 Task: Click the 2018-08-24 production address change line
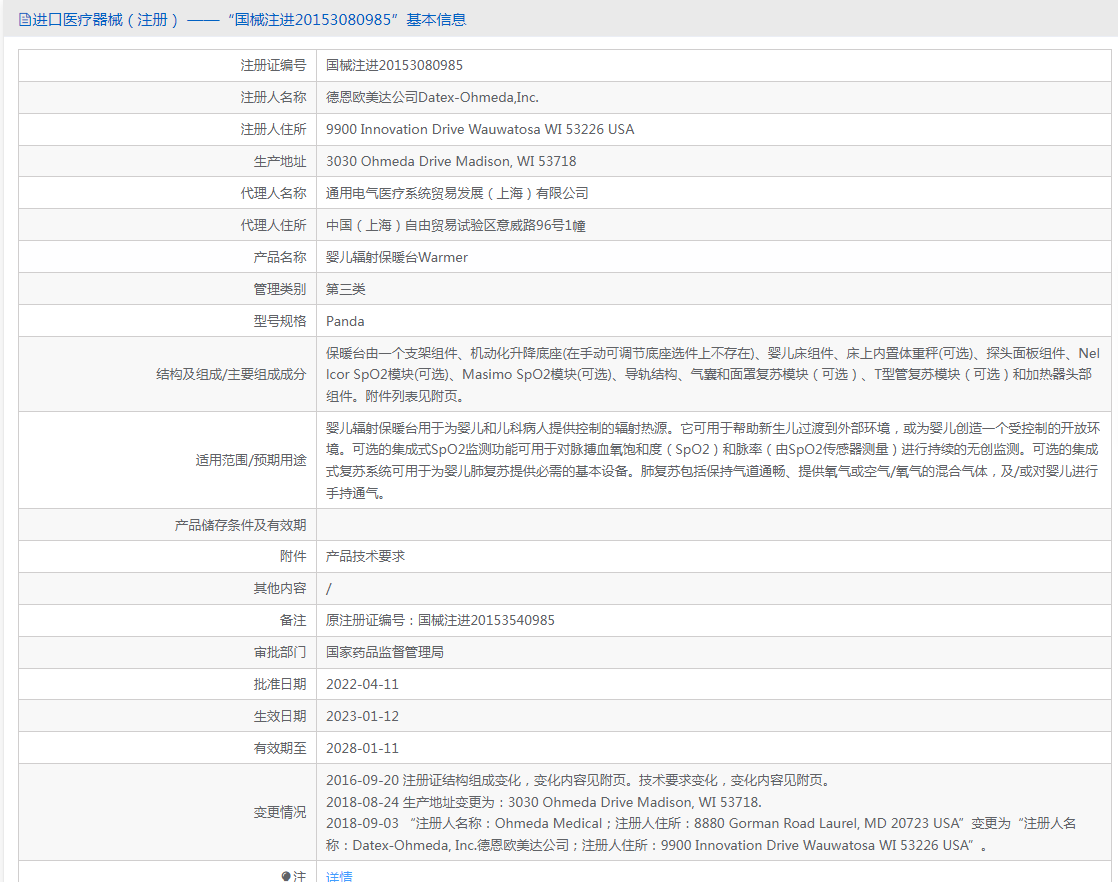point(543,802)
